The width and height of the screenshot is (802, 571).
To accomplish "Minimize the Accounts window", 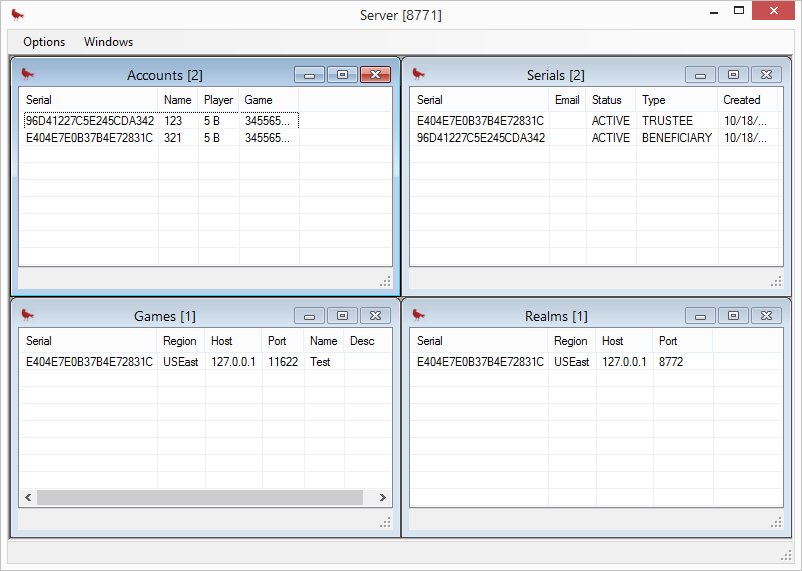I will tap(309, 75).
